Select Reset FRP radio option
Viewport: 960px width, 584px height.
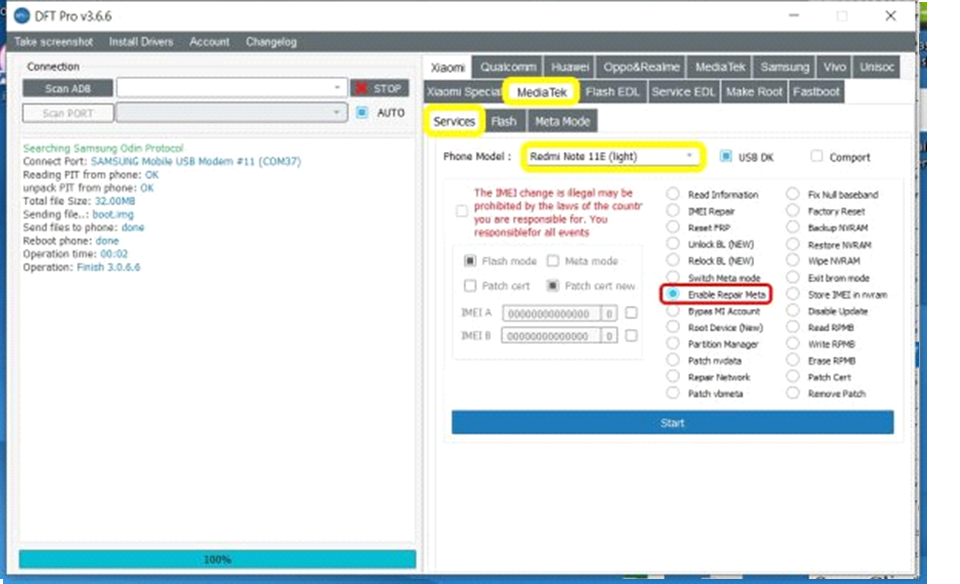tap(673, 227)
